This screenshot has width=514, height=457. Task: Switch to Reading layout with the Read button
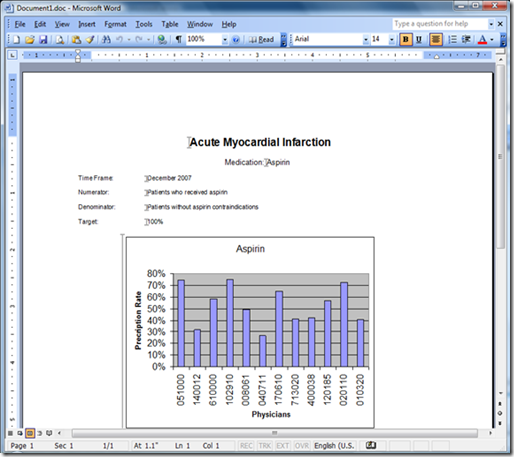261,40
